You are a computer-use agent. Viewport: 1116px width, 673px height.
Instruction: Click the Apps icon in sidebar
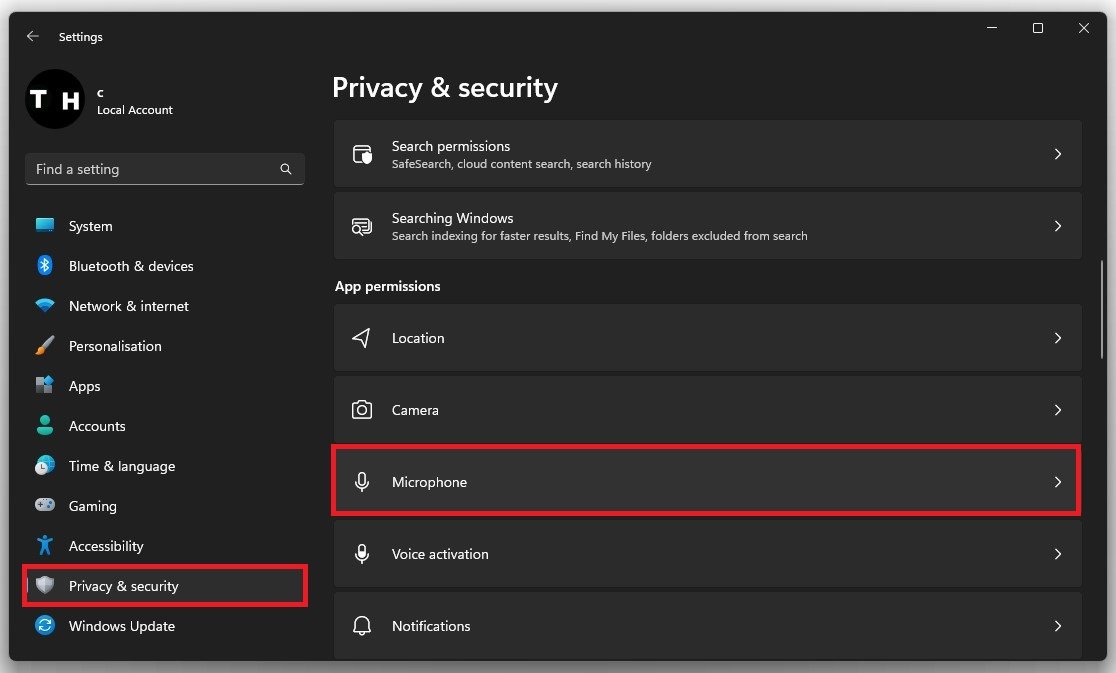click(x=45, y=385)
